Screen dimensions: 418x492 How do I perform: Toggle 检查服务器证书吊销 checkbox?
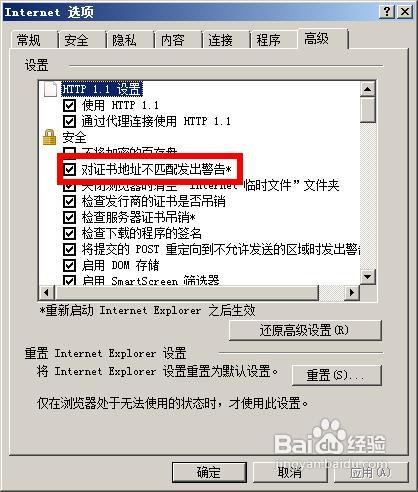(69, 218)
